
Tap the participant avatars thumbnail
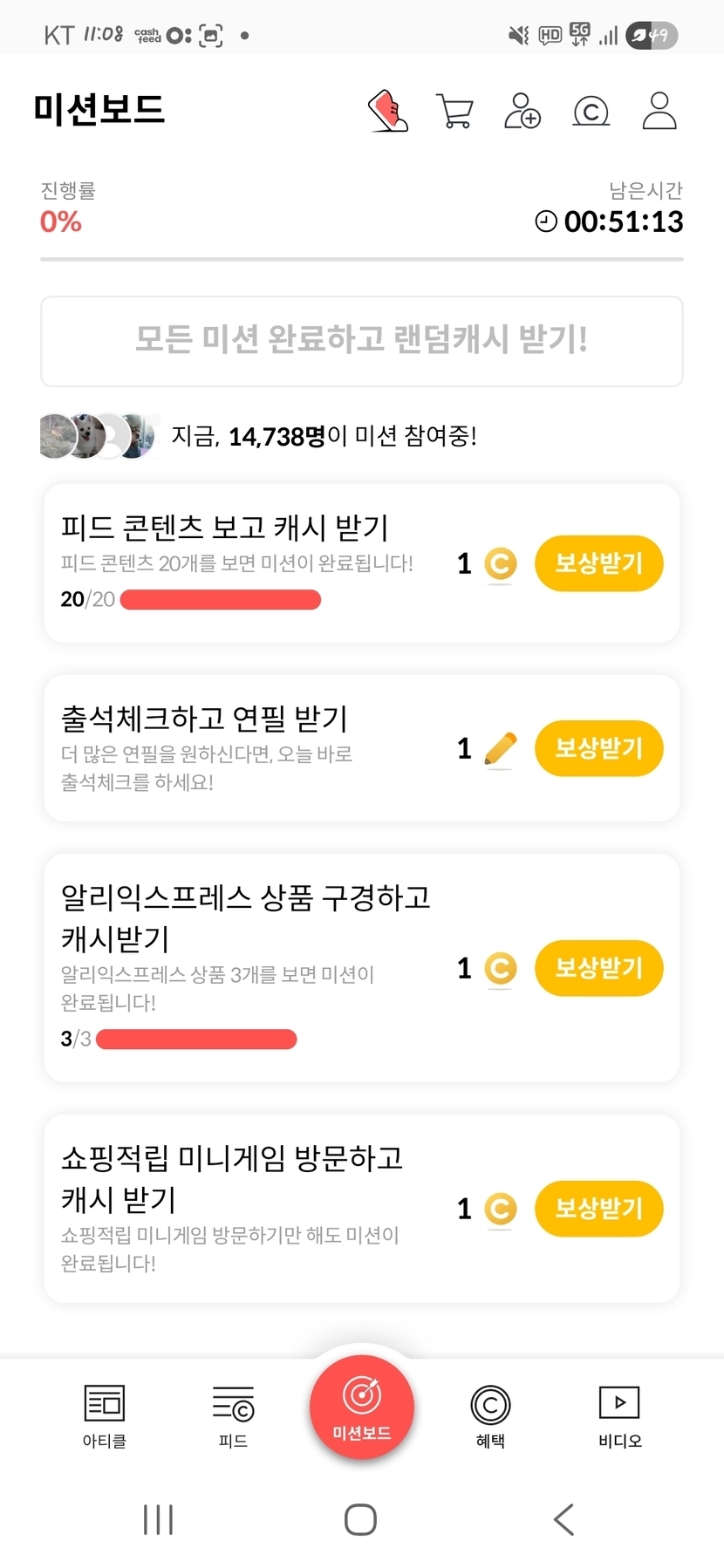pyautogui.click(x=99, y=436)
